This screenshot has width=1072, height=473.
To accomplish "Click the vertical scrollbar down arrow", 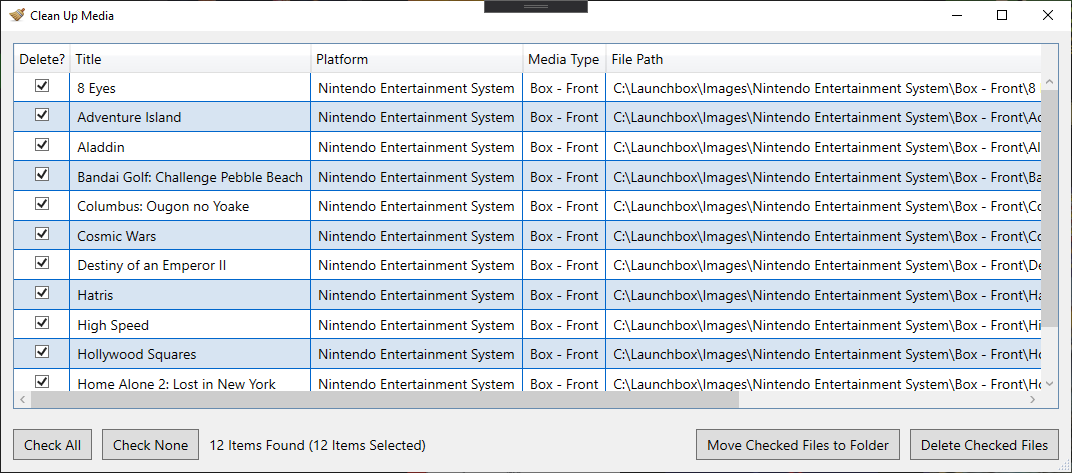I will 1049,383.
